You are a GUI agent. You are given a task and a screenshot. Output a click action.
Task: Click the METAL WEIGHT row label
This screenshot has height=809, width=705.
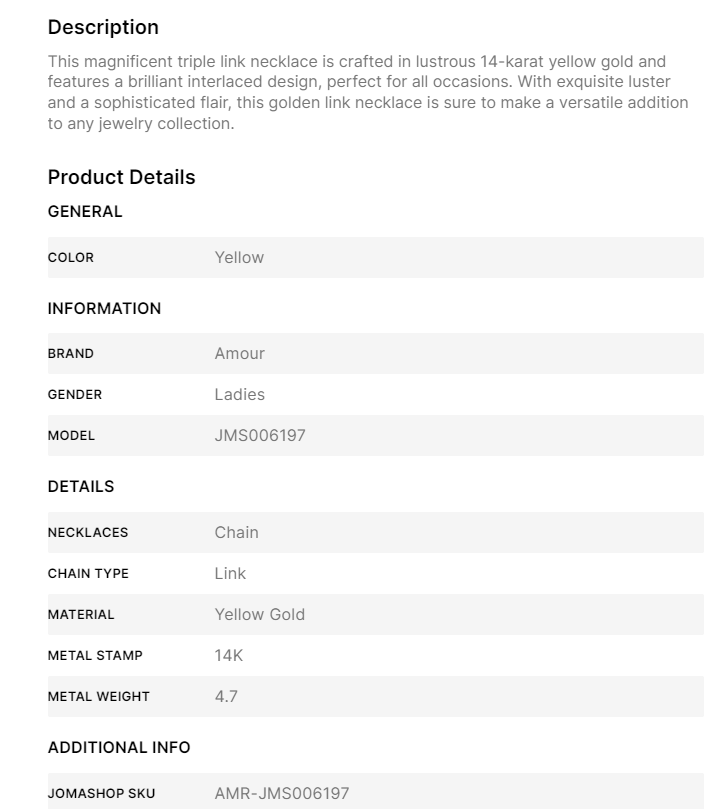pyautogui.click(x=98, y=697)
